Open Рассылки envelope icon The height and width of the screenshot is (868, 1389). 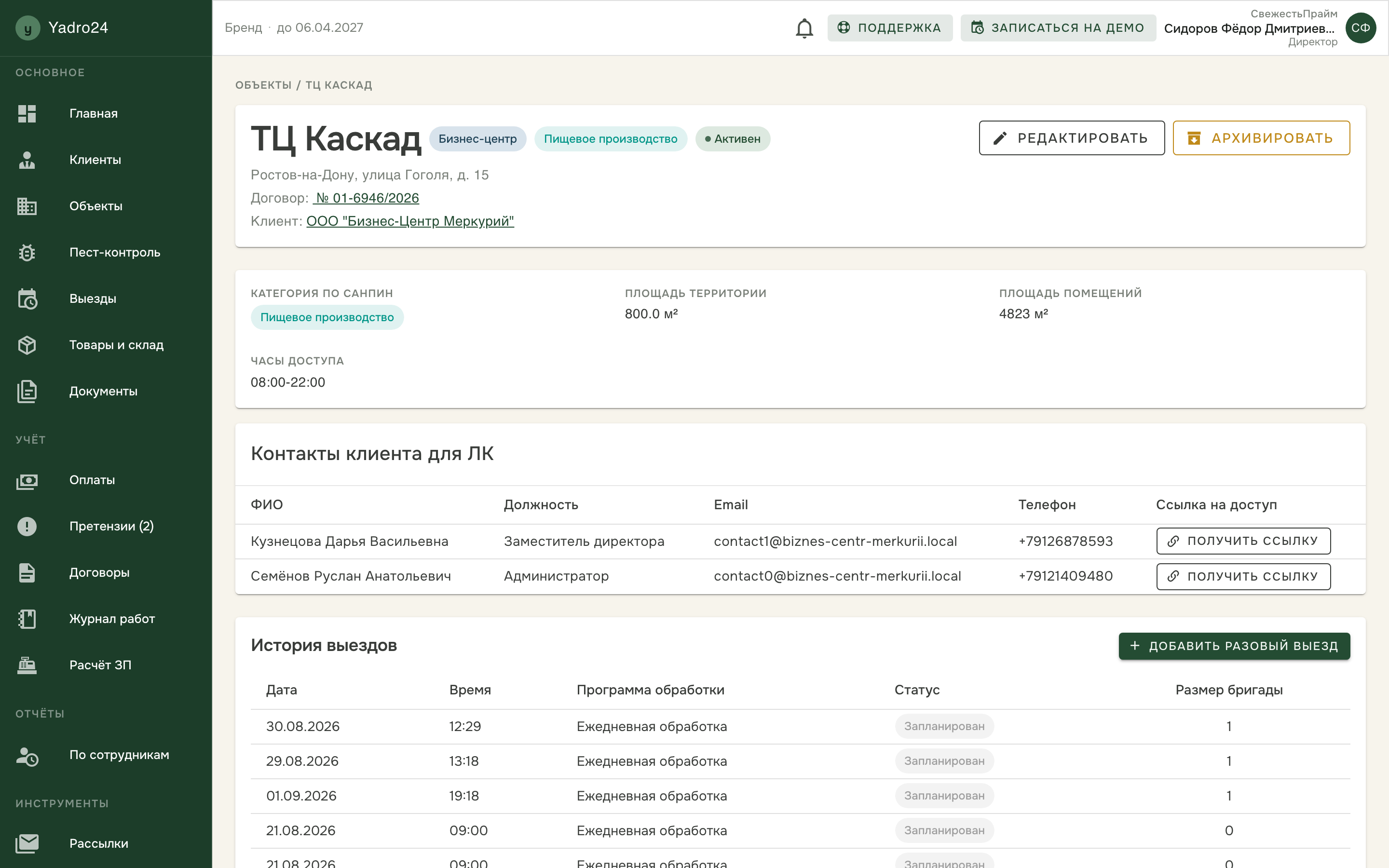(27, 844)
